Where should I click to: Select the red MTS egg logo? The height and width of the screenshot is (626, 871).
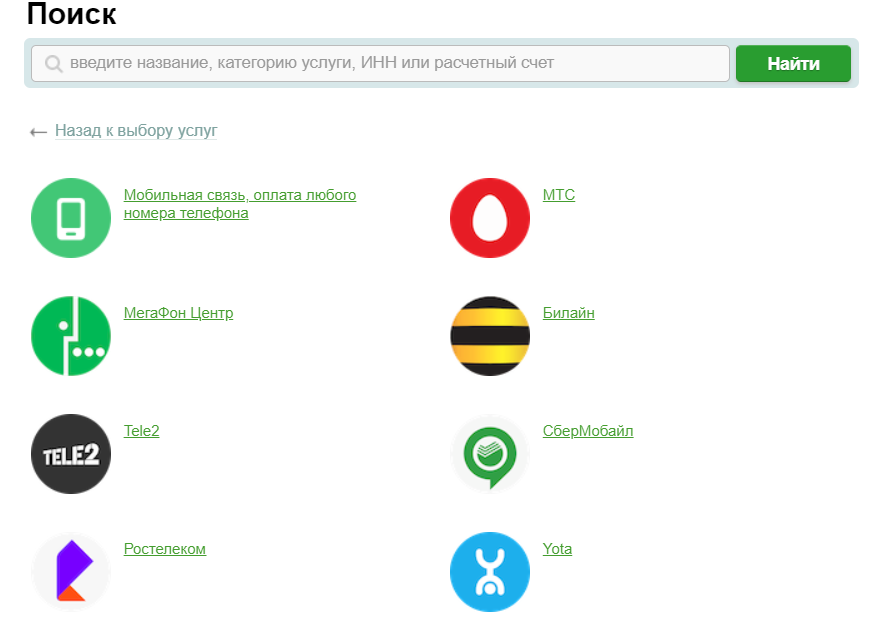click(x=490, y=218)
